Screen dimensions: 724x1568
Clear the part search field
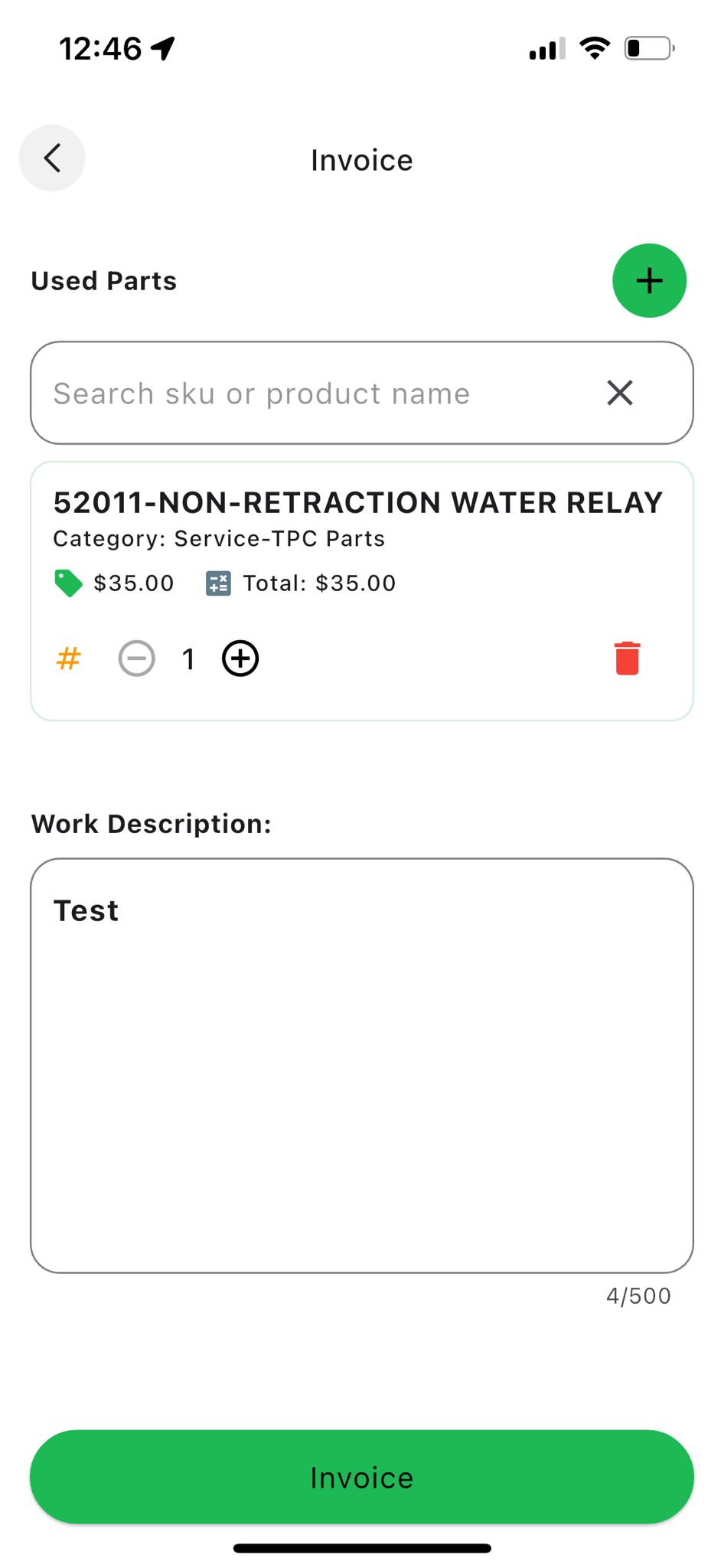pyautogui.click(x=619, y=393)
